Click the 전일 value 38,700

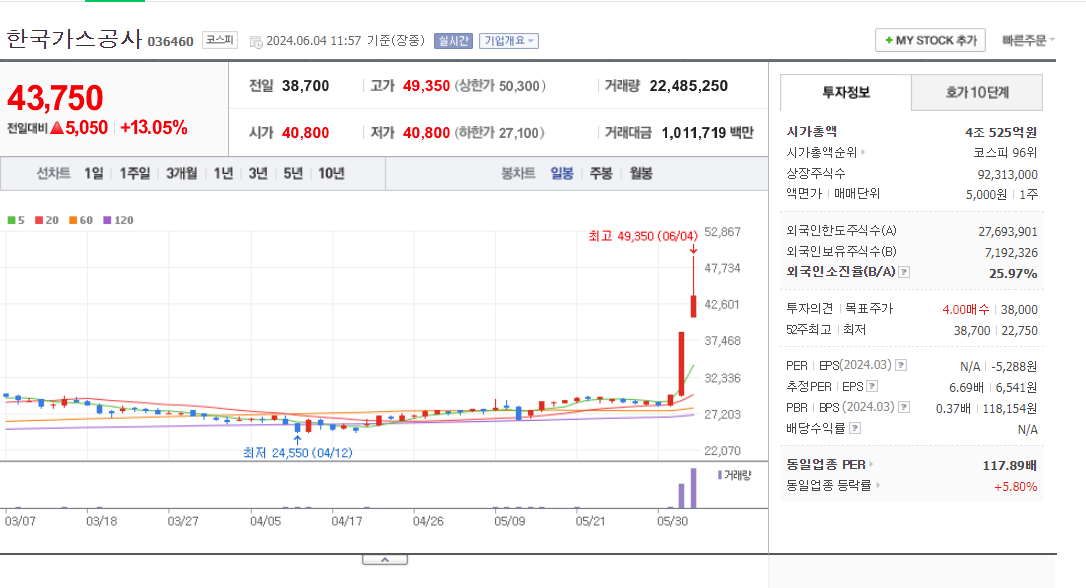click(305, 86)
